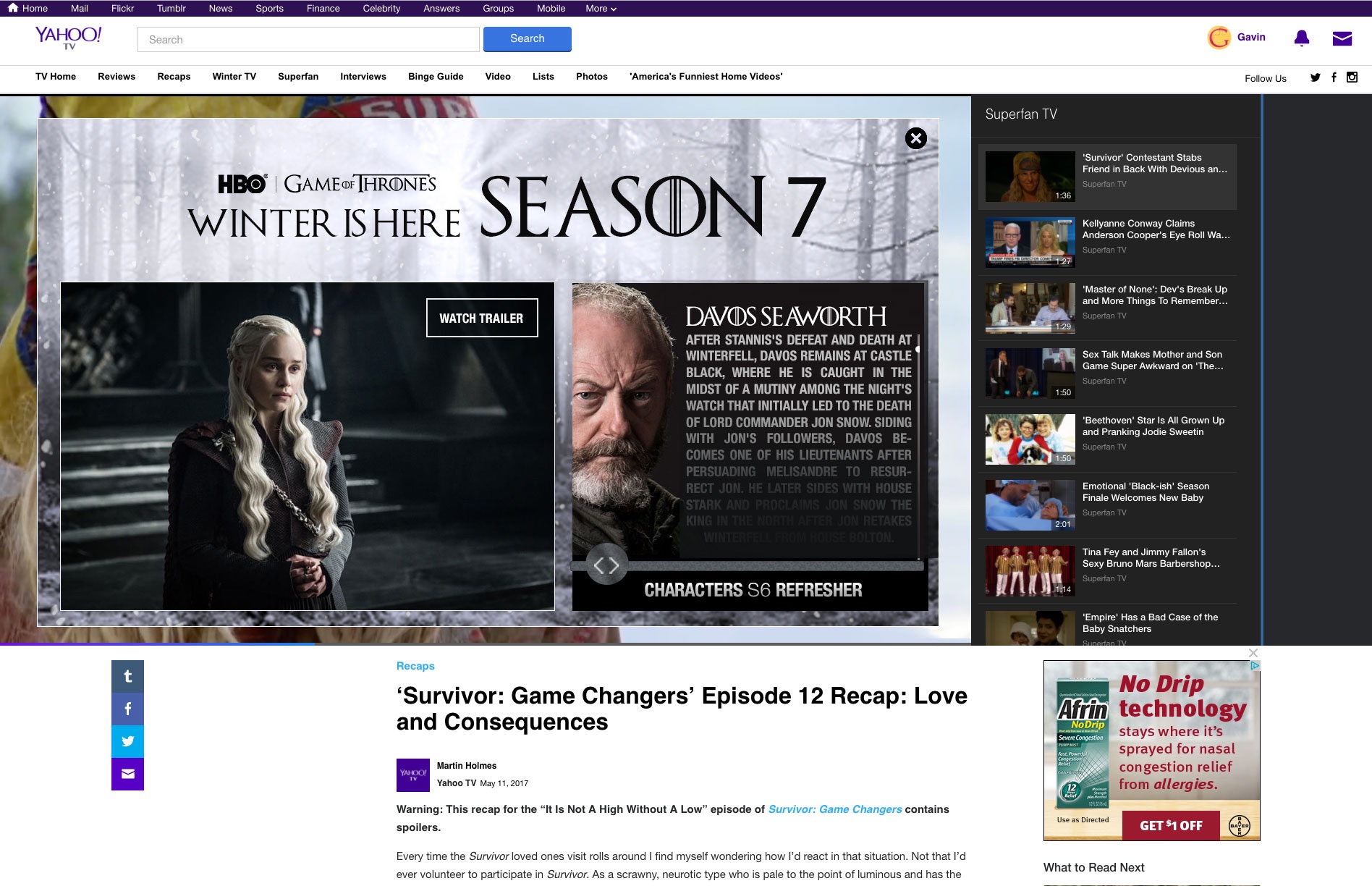The image size is (1372, 886).
Task: Share article on Facebook
Action: pos(127,709)
